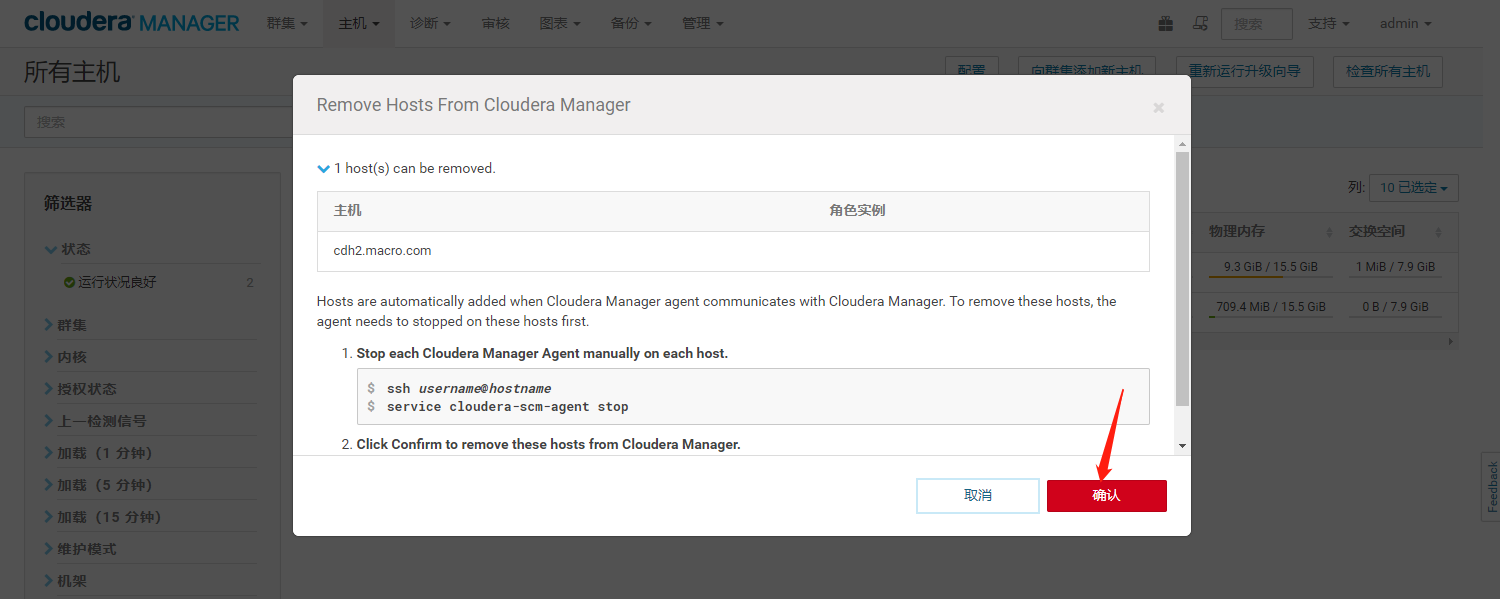
Task: Open the Feedback side tab
Action: tap(1491, 487)
